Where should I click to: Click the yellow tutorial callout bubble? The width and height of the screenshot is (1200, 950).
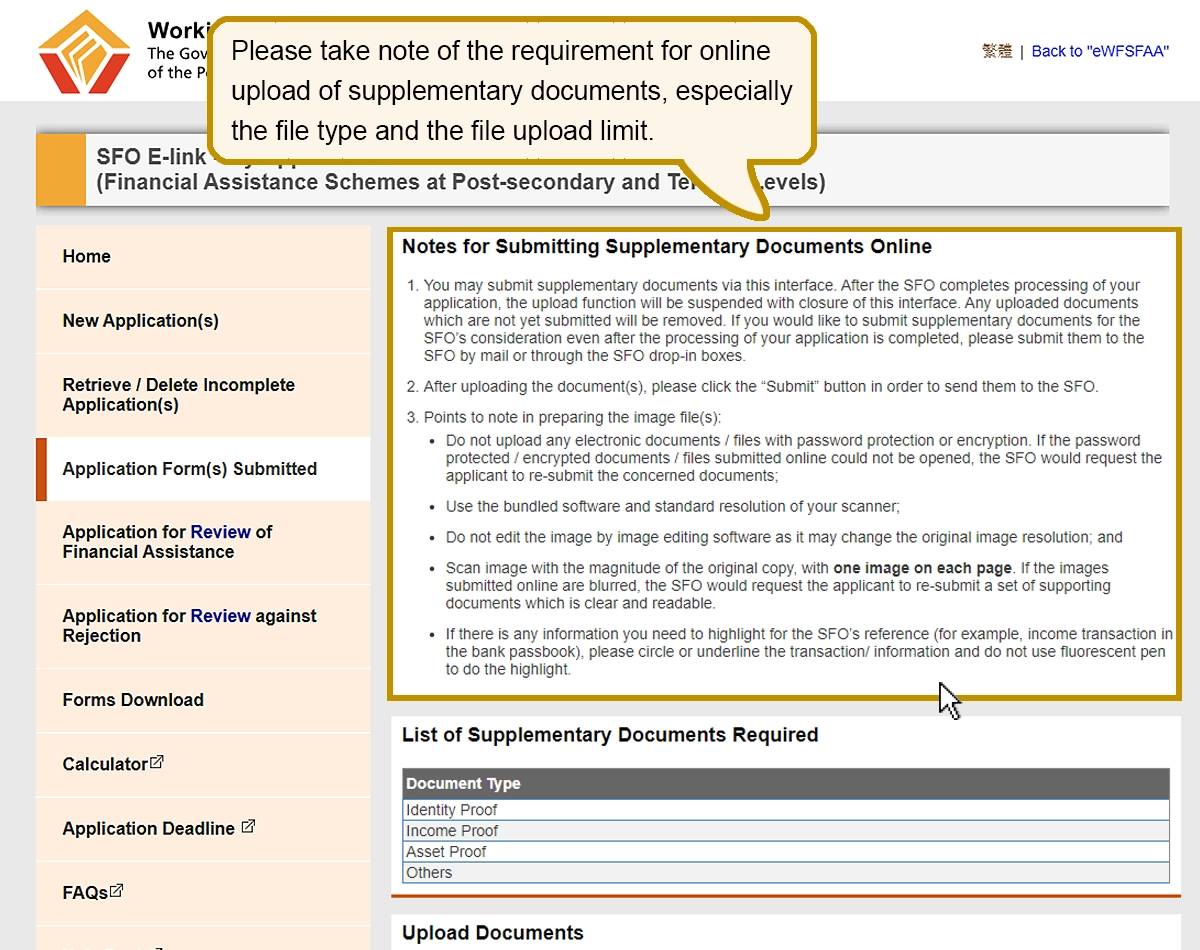(511, 91)
